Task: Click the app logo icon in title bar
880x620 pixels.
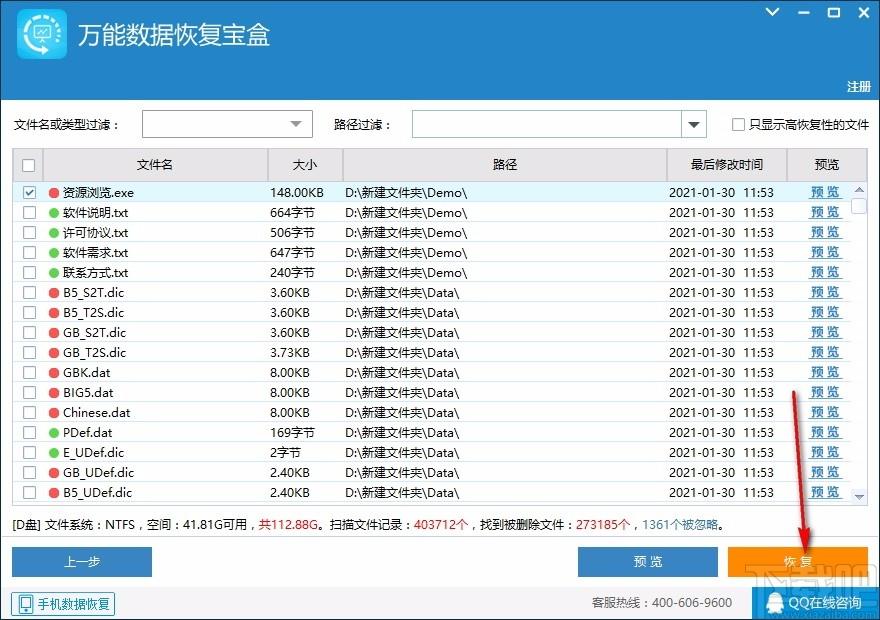Action: point(42,34)
